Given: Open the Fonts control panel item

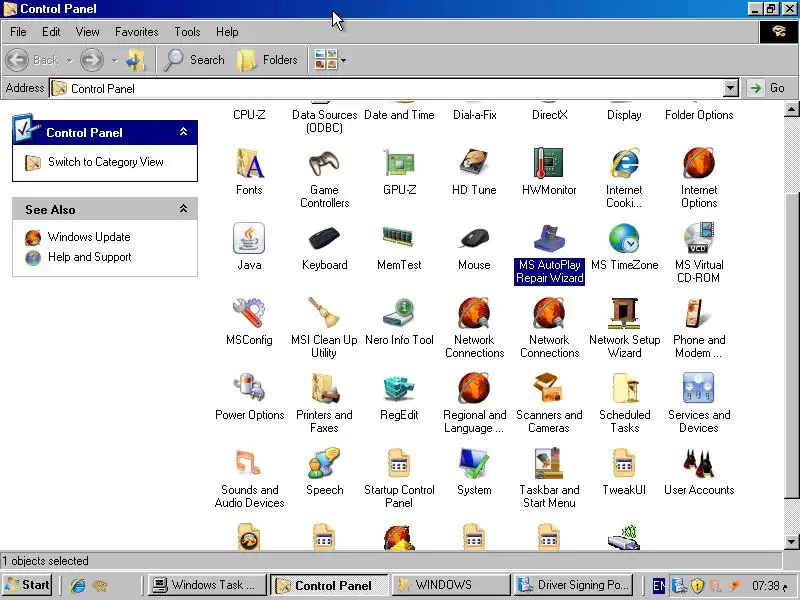Looking at the screenshot, I should [x=249, y=163].
